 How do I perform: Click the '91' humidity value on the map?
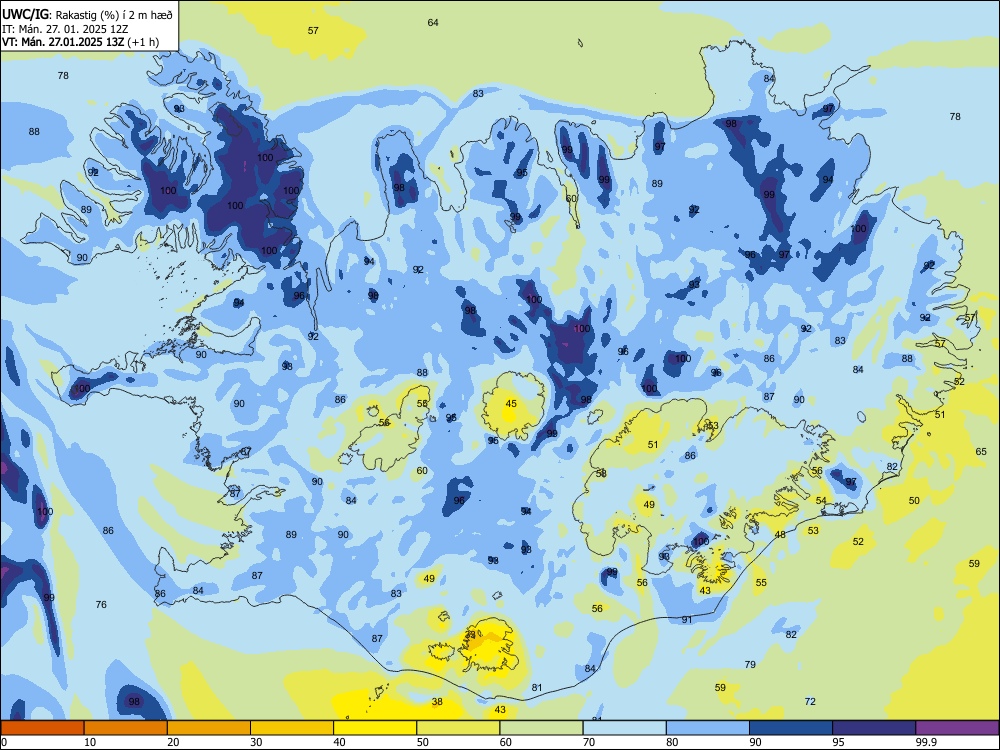[686, 619]
